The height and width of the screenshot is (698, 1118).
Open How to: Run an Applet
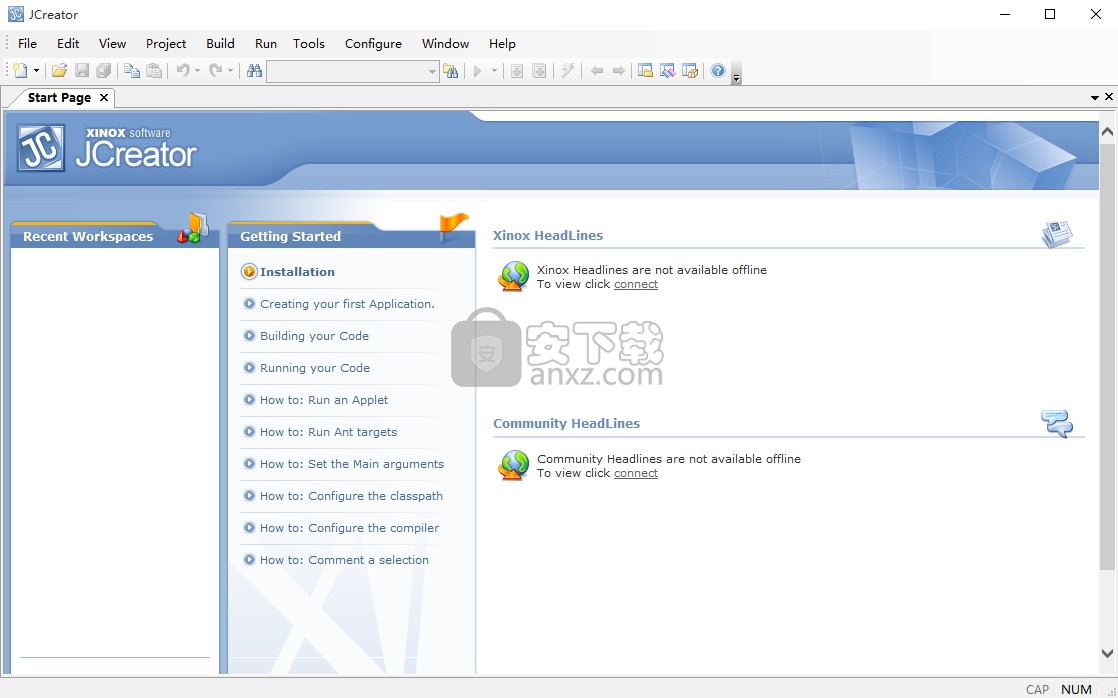click(x=324, y=400)
